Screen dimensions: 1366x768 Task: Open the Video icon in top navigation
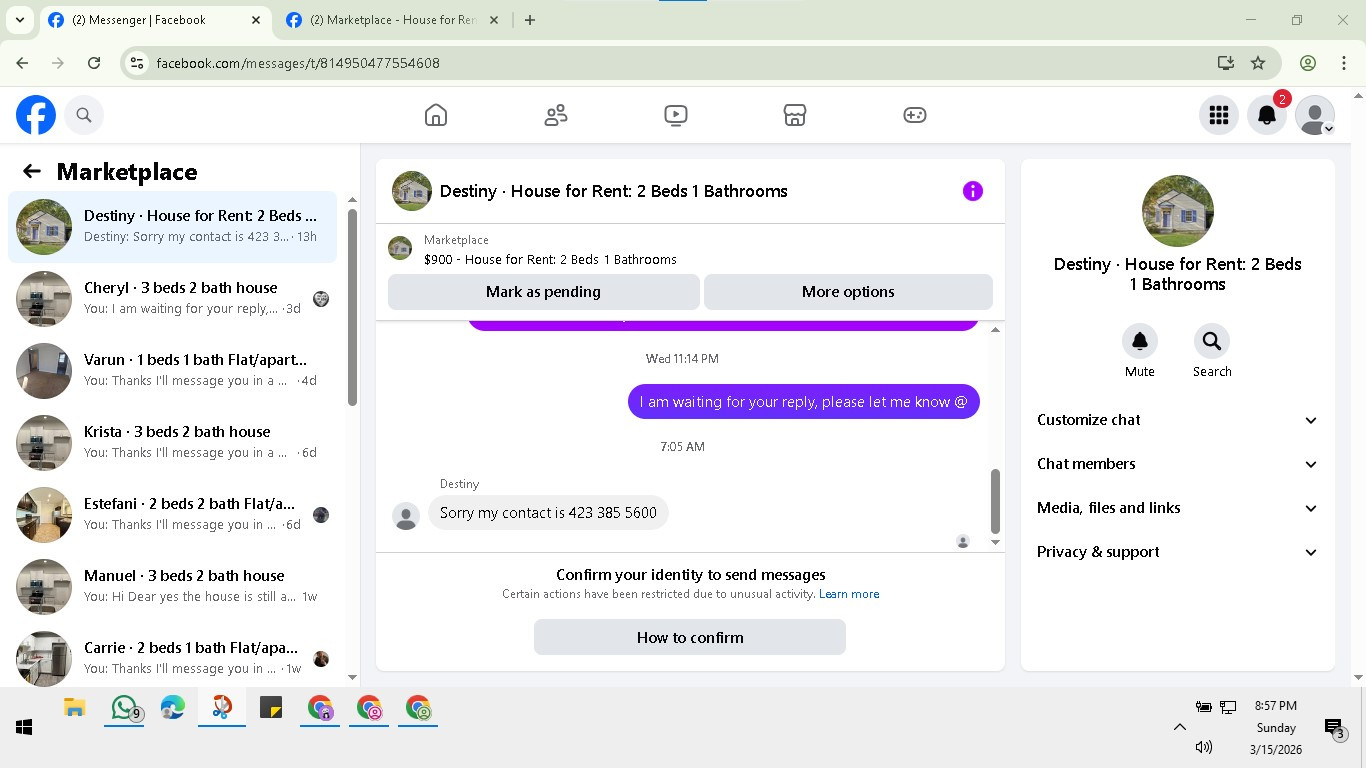pos(676,115)
